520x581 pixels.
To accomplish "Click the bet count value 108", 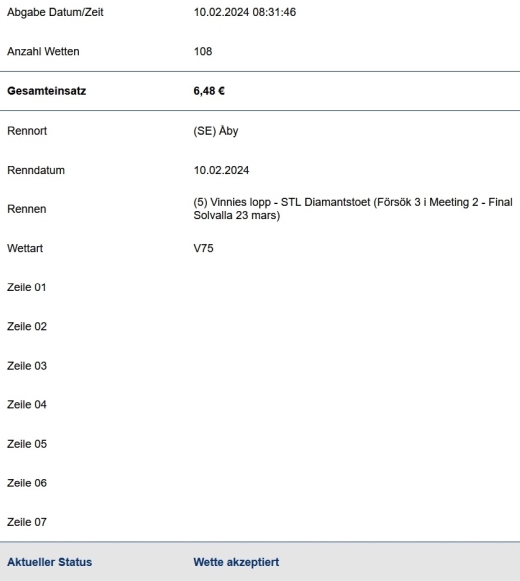I will (x=203, y=52).
